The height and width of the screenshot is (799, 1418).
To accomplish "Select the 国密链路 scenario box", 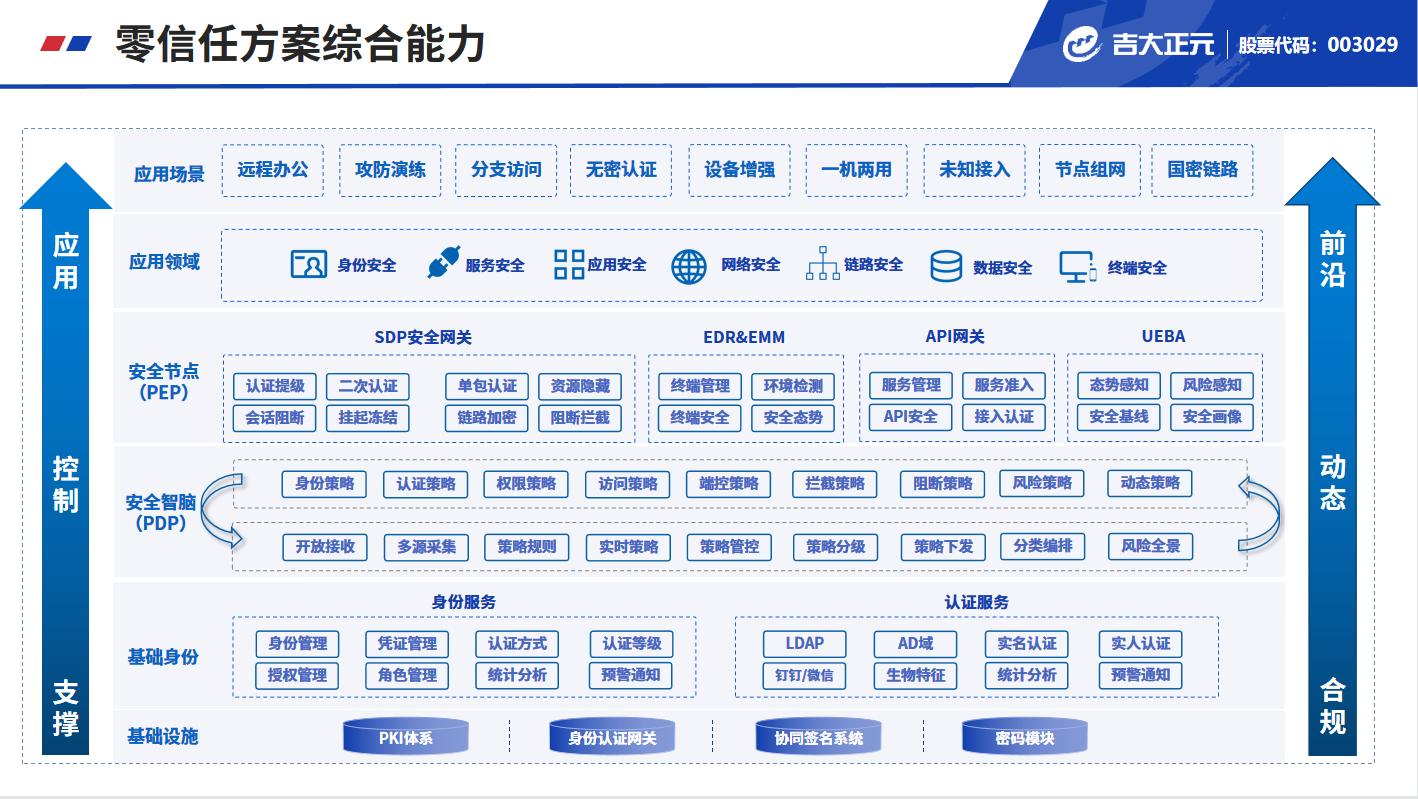I will 1202,170.
